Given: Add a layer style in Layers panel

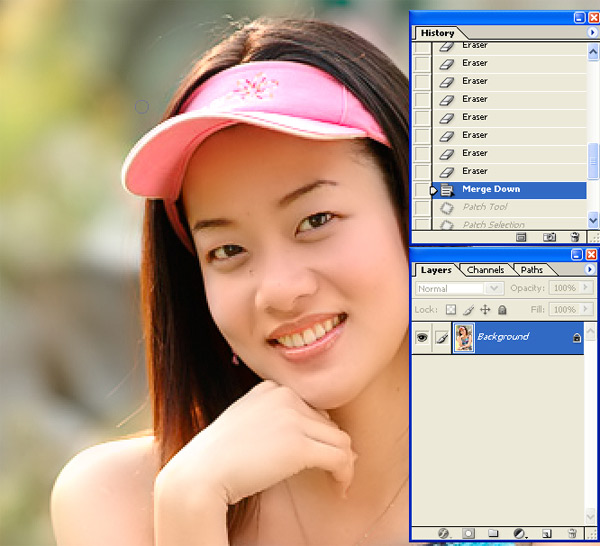Looking at the screenshot, I should coord(443,533).
